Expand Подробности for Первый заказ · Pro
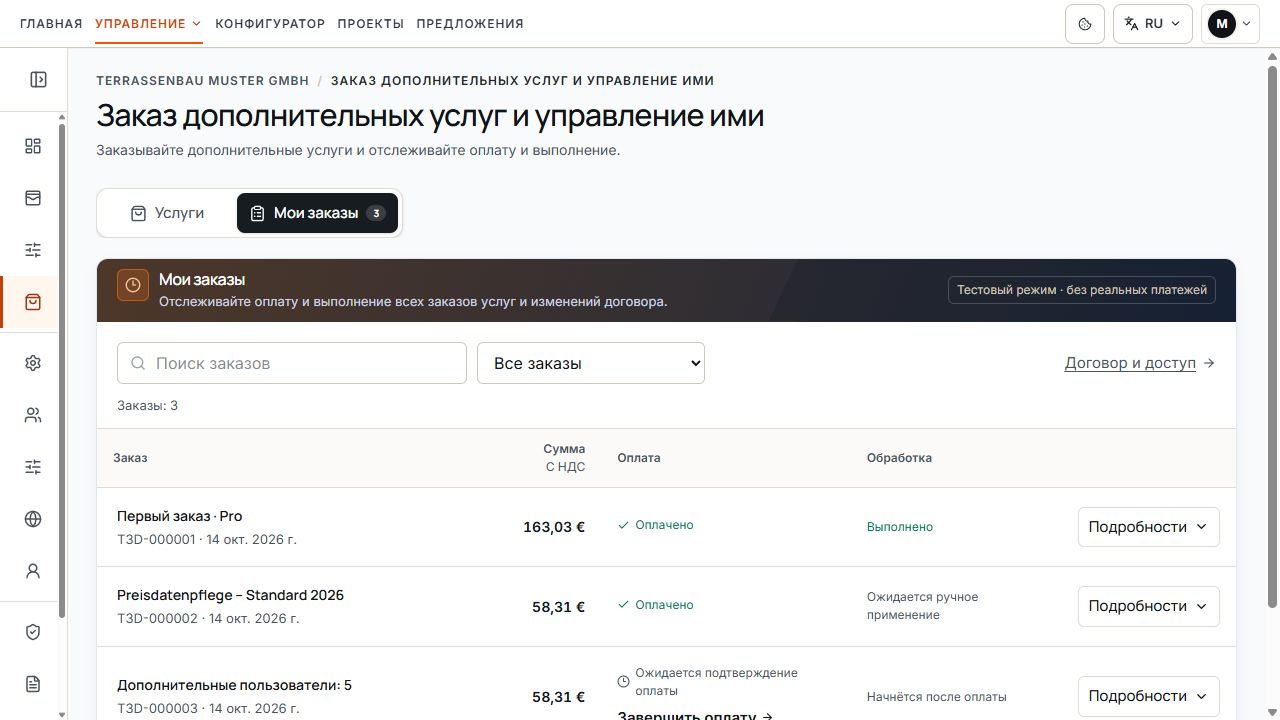1280x720 pixels. coord(1149,527)
